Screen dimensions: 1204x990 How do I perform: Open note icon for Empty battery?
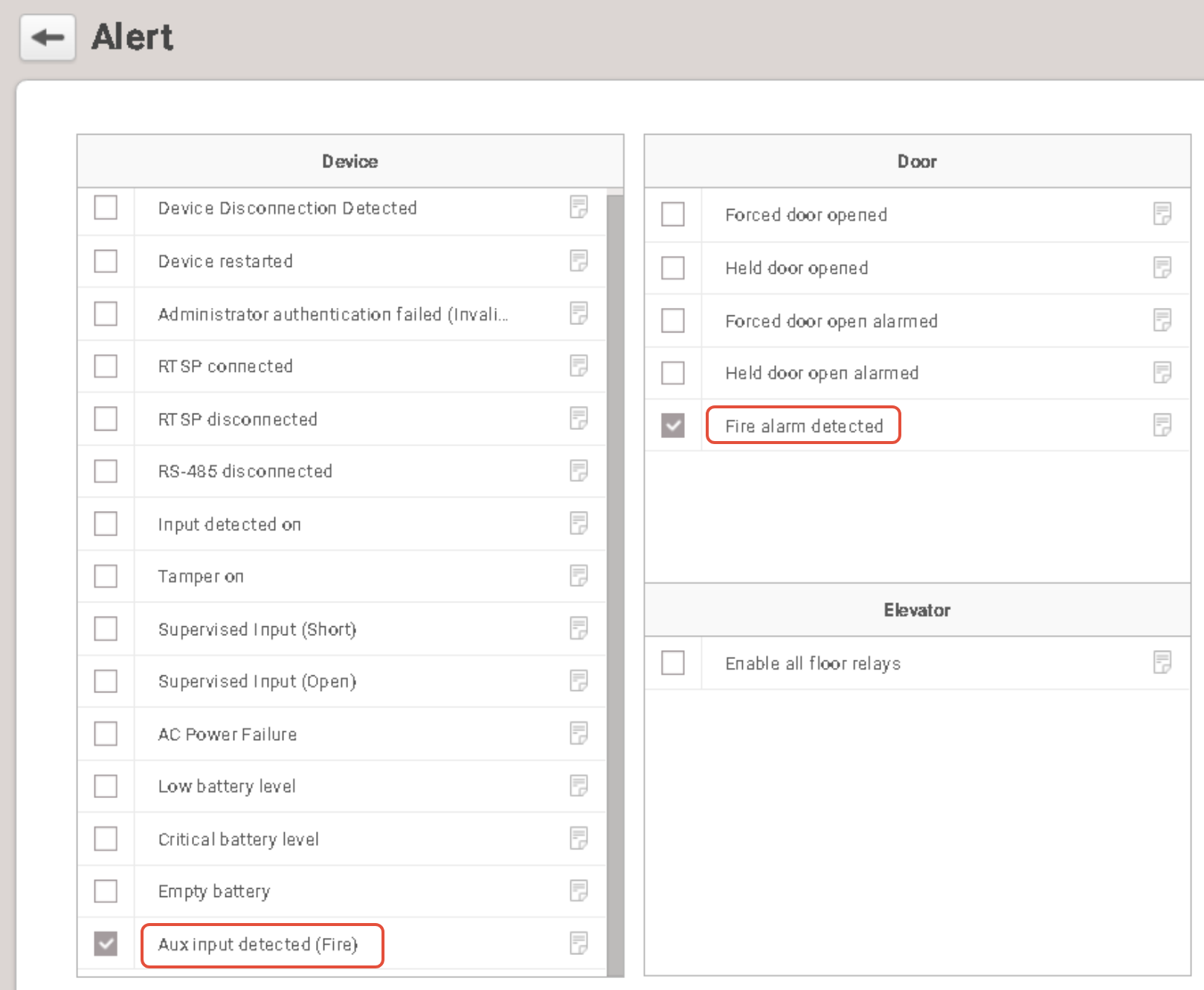click(579, 890)
